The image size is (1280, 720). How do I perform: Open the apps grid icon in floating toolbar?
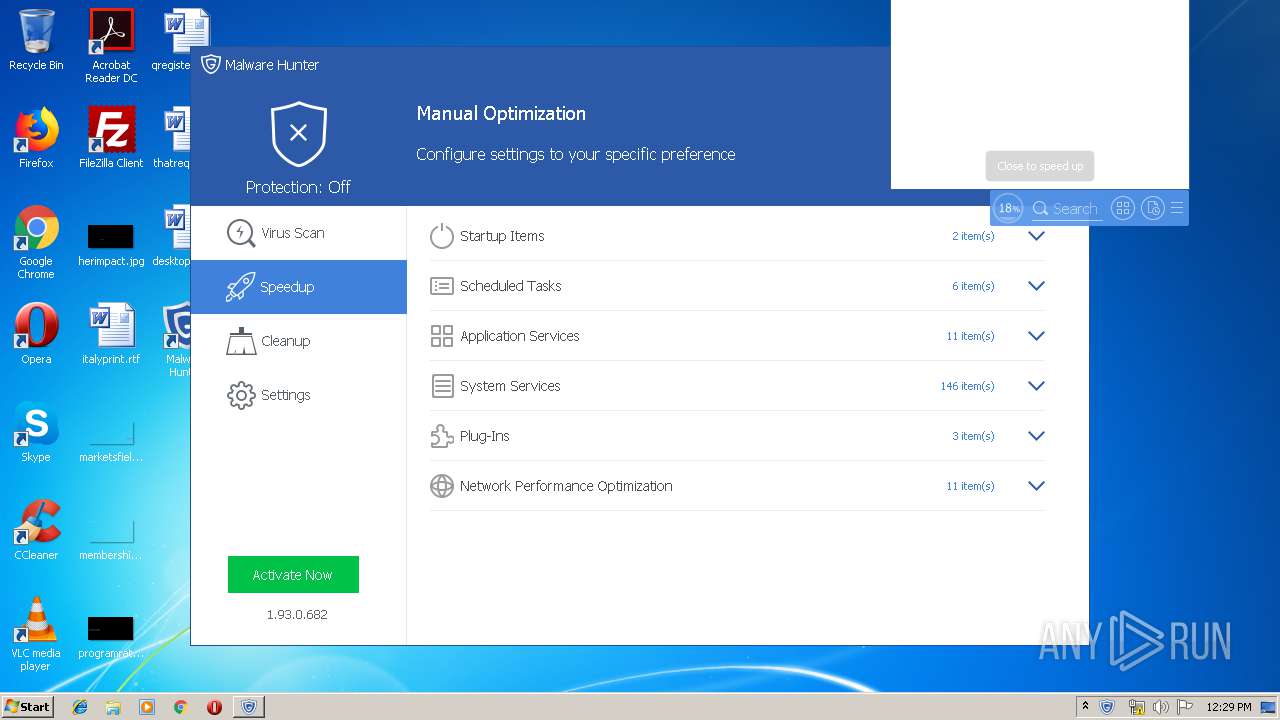1123,208
